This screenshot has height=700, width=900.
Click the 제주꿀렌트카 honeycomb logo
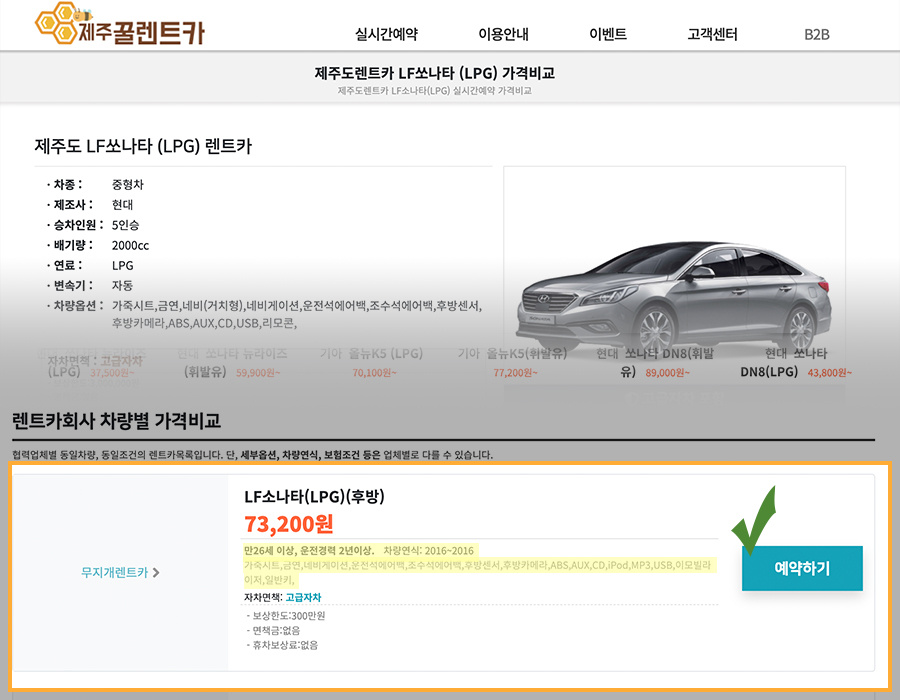point(120,24)
